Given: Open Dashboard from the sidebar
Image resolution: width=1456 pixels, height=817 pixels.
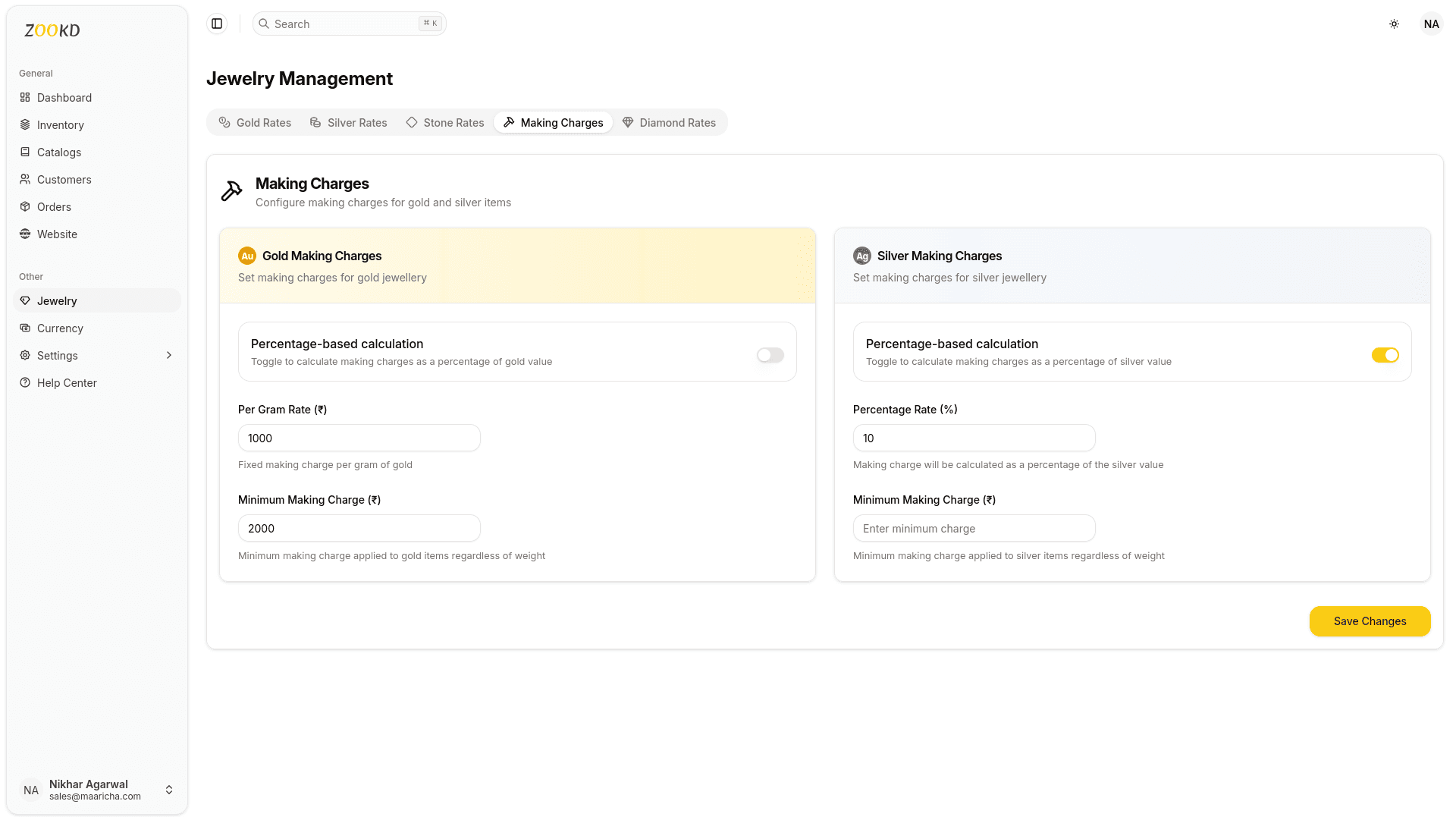Looking at the screenshot, I should tap(64, 98).
